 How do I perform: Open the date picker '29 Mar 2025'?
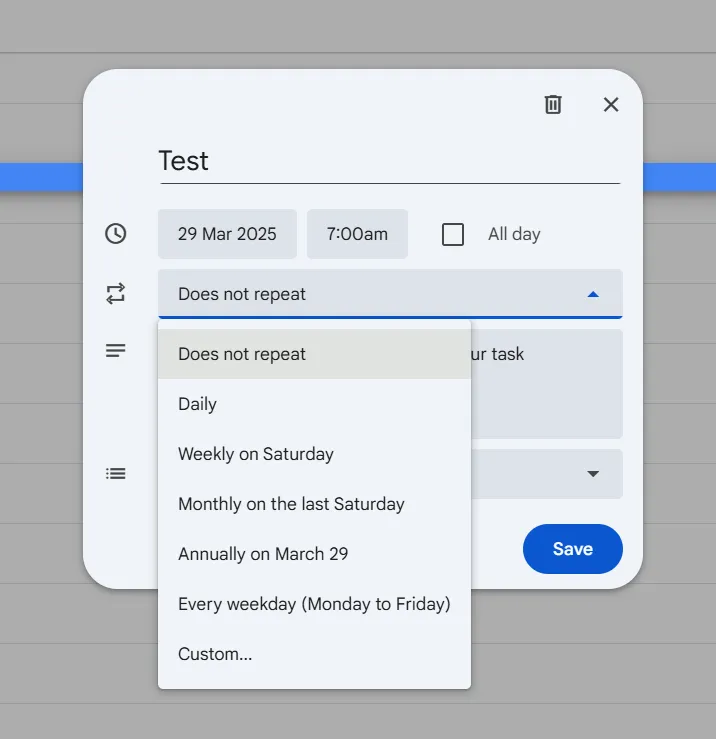click(227, 234)
